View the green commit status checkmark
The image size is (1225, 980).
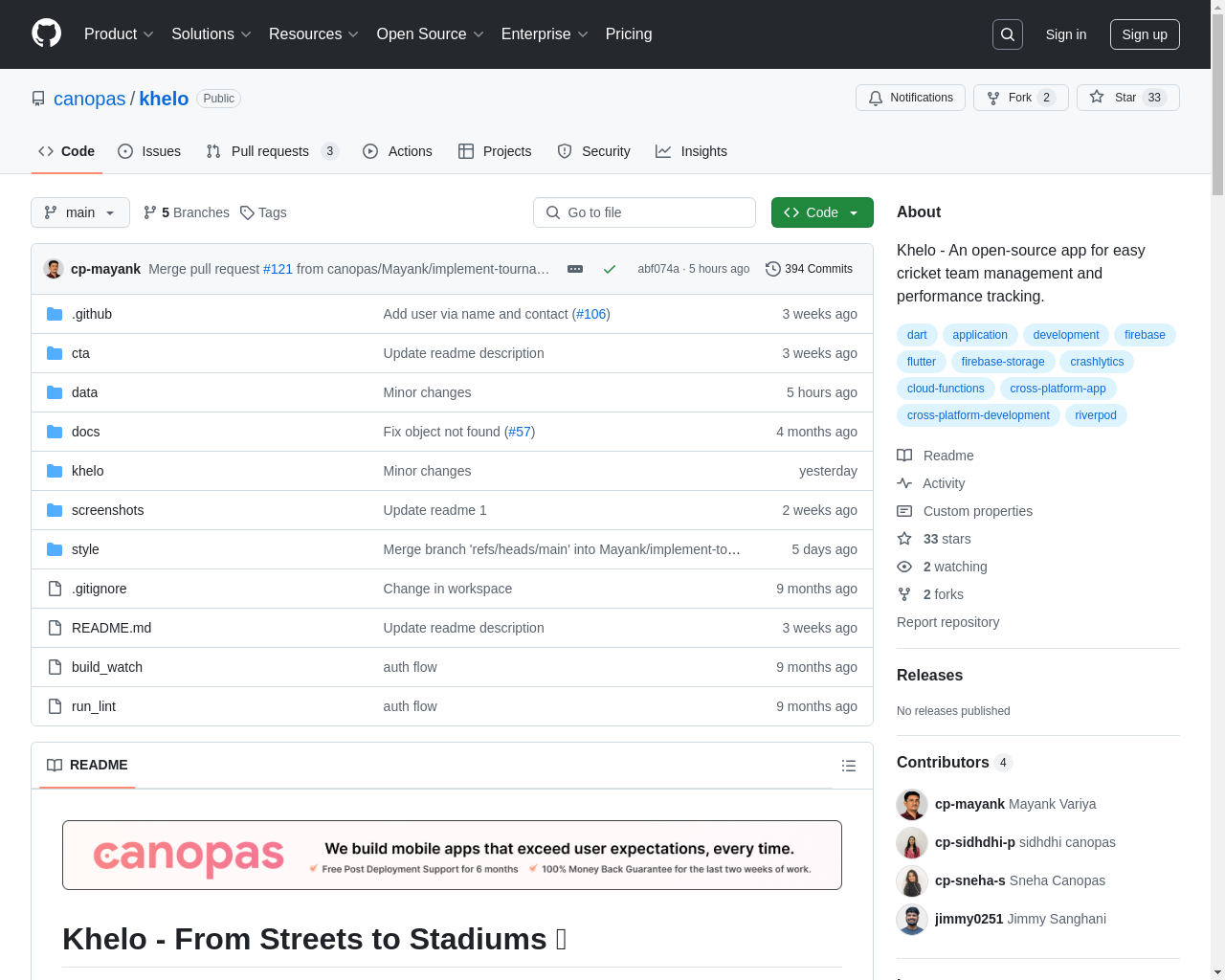(609, 269)
